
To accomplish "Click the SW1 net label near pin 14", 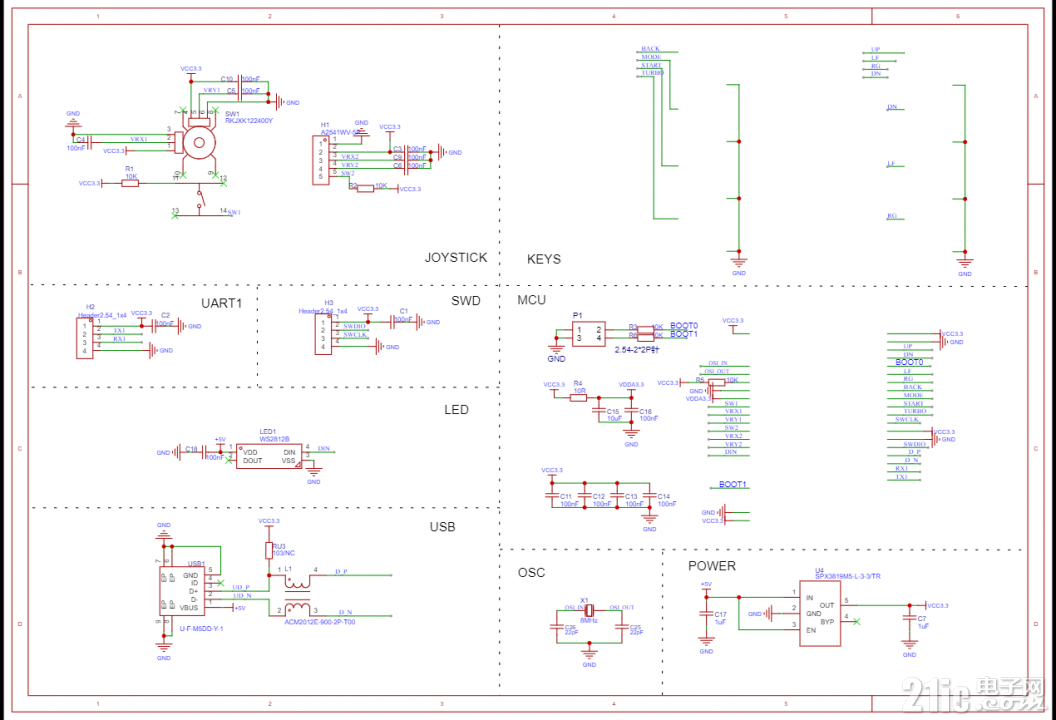I will 234,212.
